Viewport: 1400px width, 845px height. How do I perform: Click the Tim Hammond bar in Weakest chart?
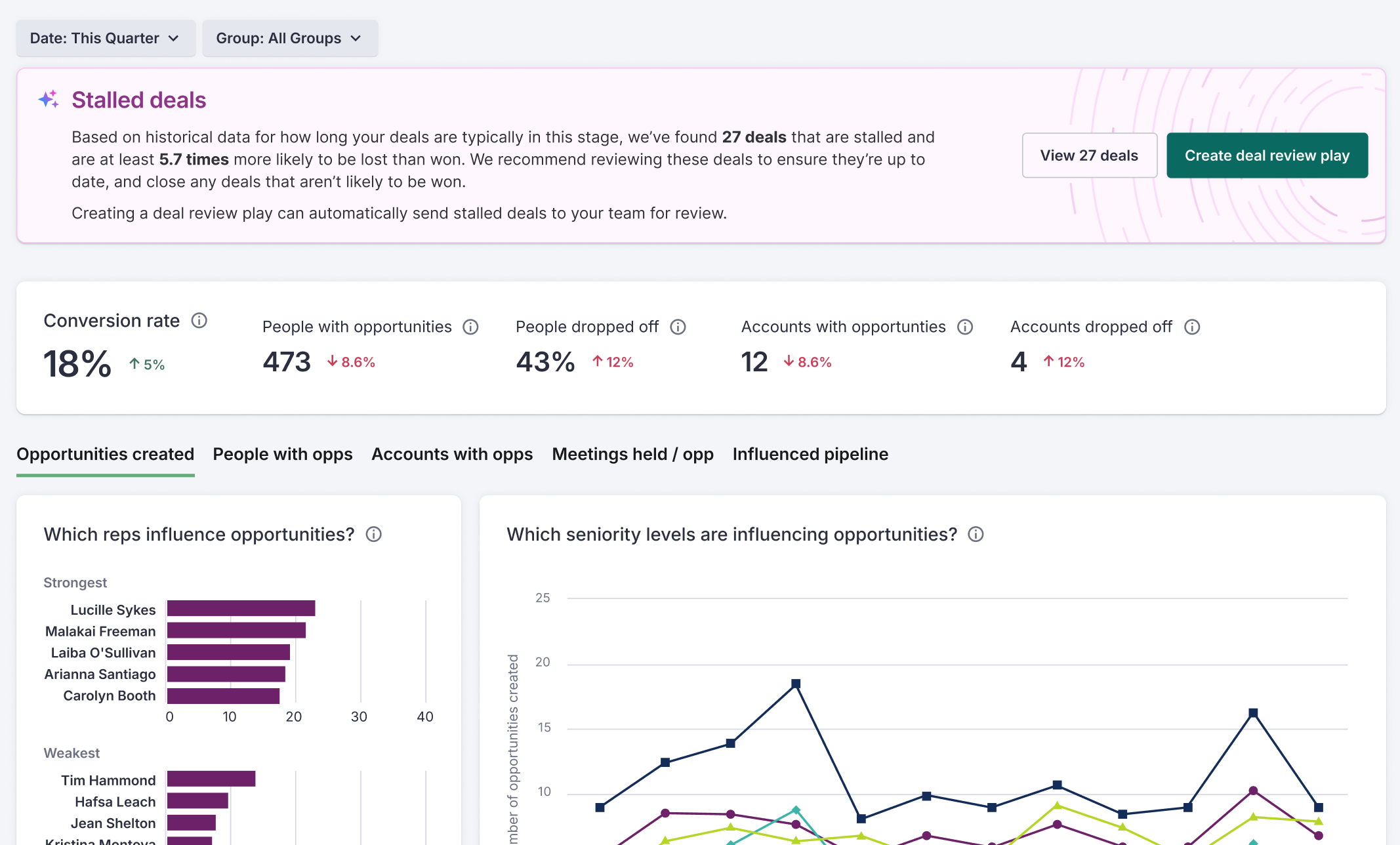(x=211, y=779)
